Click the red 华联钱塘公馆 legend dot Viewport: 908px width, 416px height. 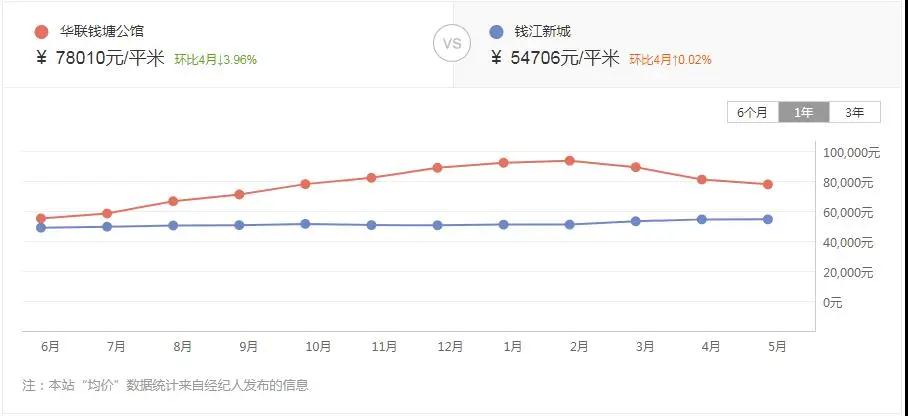pos(41,32)
